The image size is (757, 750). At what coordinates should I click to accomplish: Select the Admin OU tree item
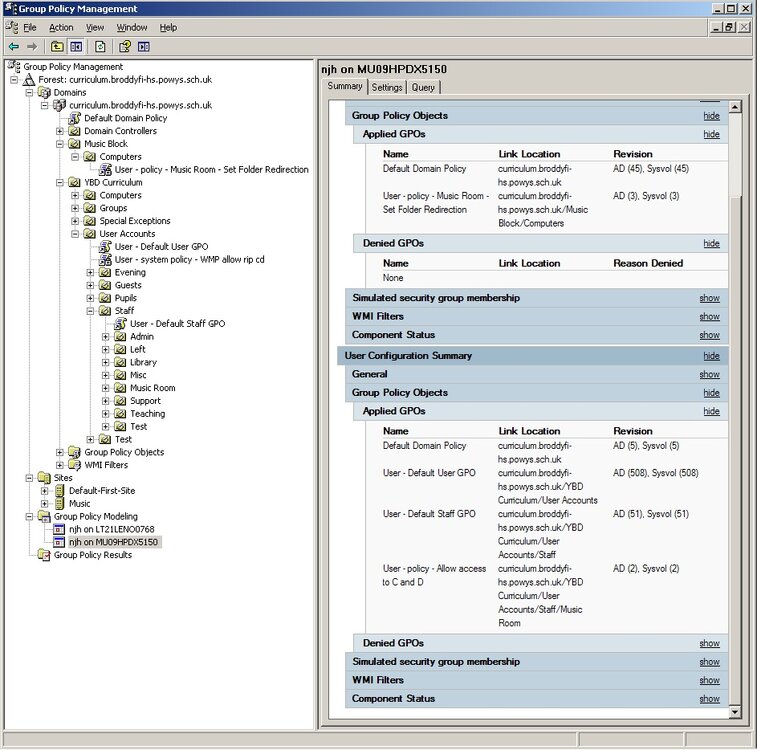[x=142, y=337]
